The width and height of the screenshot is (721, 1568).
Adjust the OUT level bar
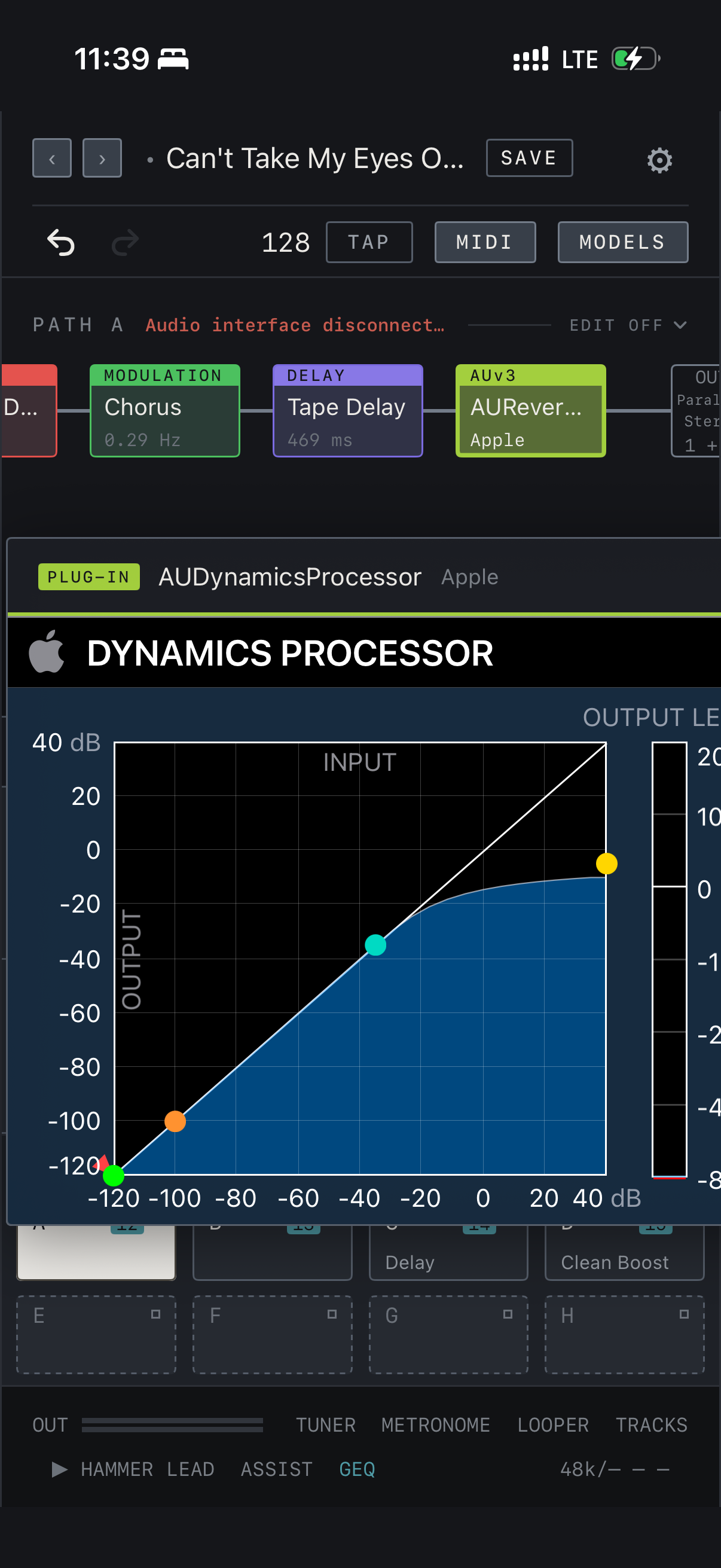172,1425
